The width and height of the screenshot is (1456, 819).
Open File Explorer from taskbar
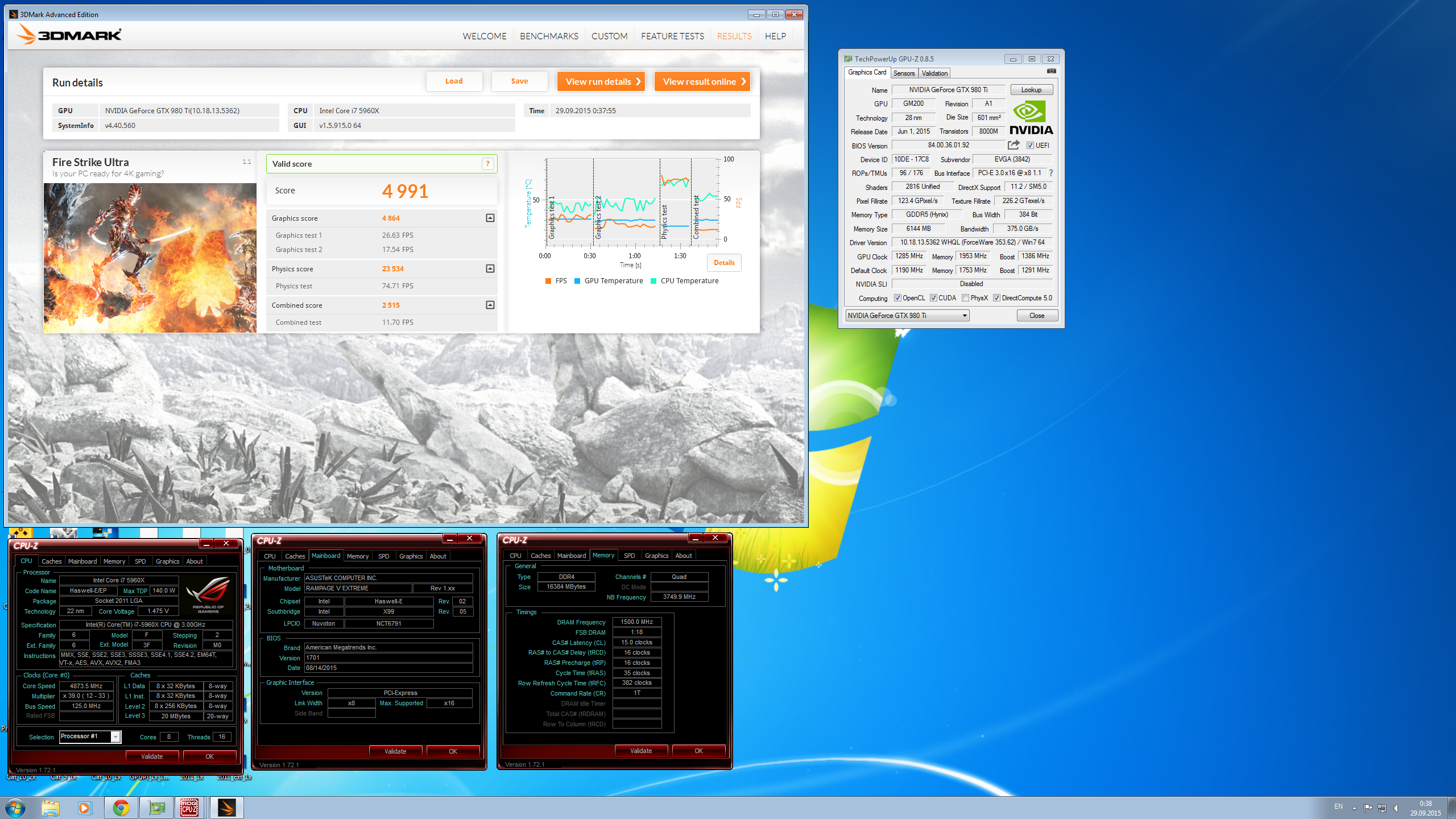pos(51,808)
